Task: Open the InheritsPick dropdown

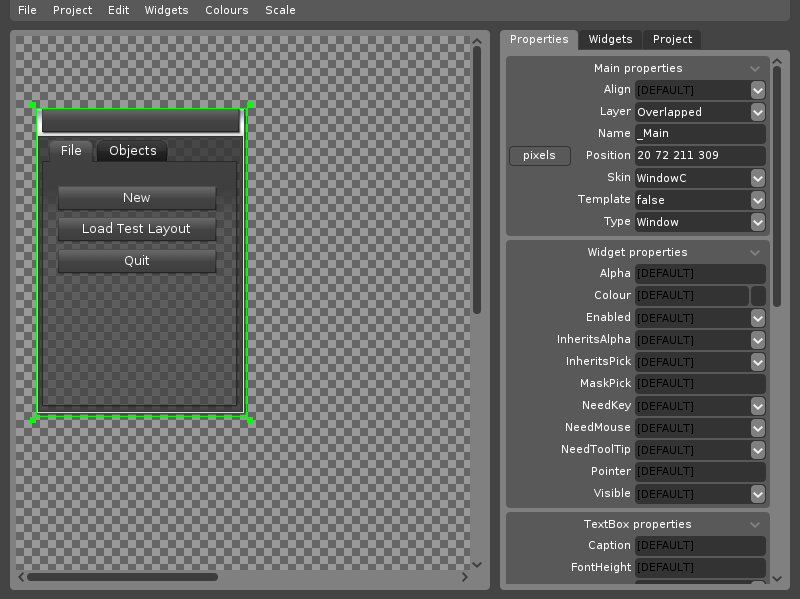Action: [758, 362]
